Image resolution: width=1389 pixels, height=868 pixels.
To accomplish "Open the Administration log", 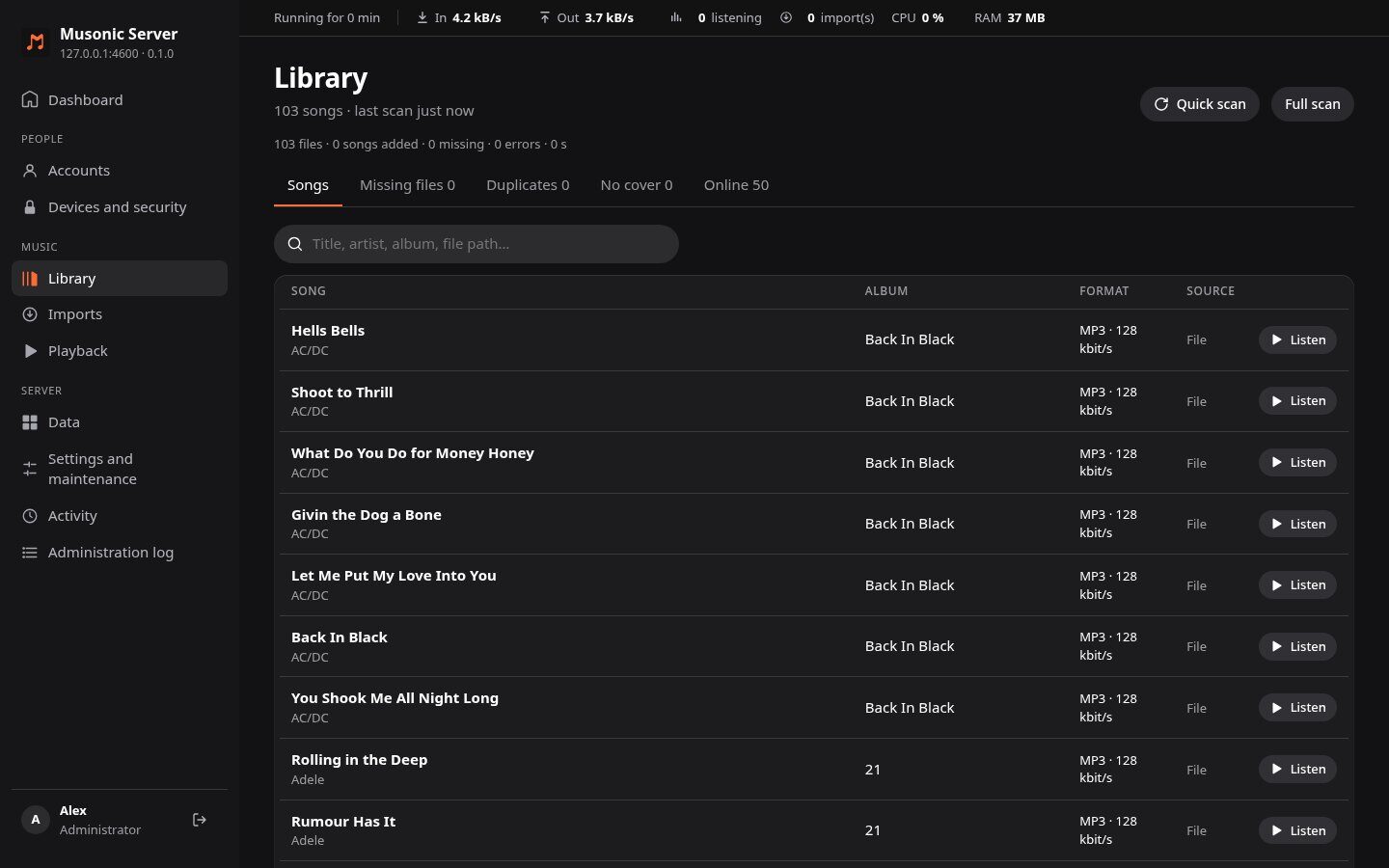I will tap(120, 553).
